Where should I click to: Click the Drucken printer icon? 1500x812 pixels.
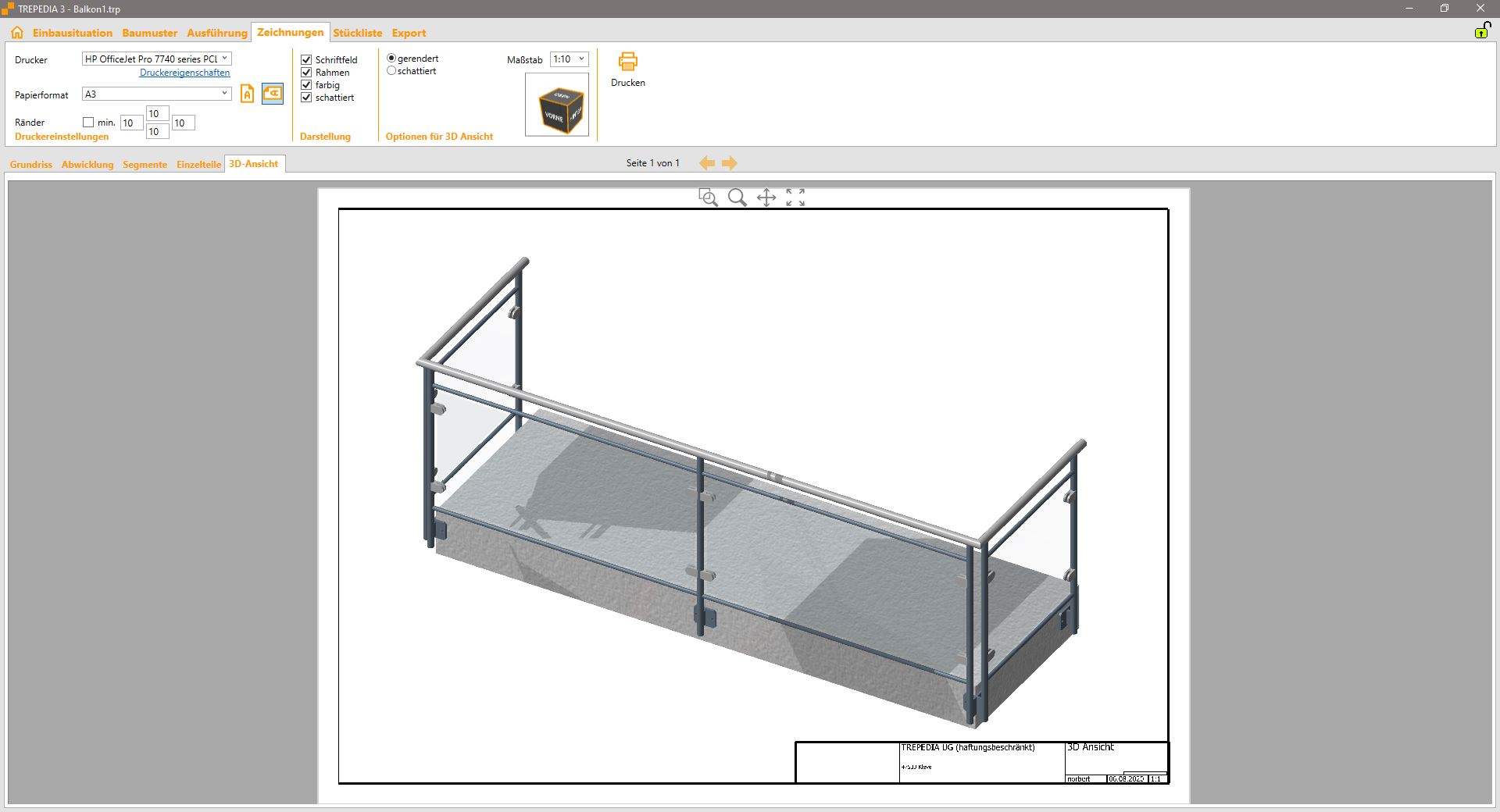click(627, 62)
